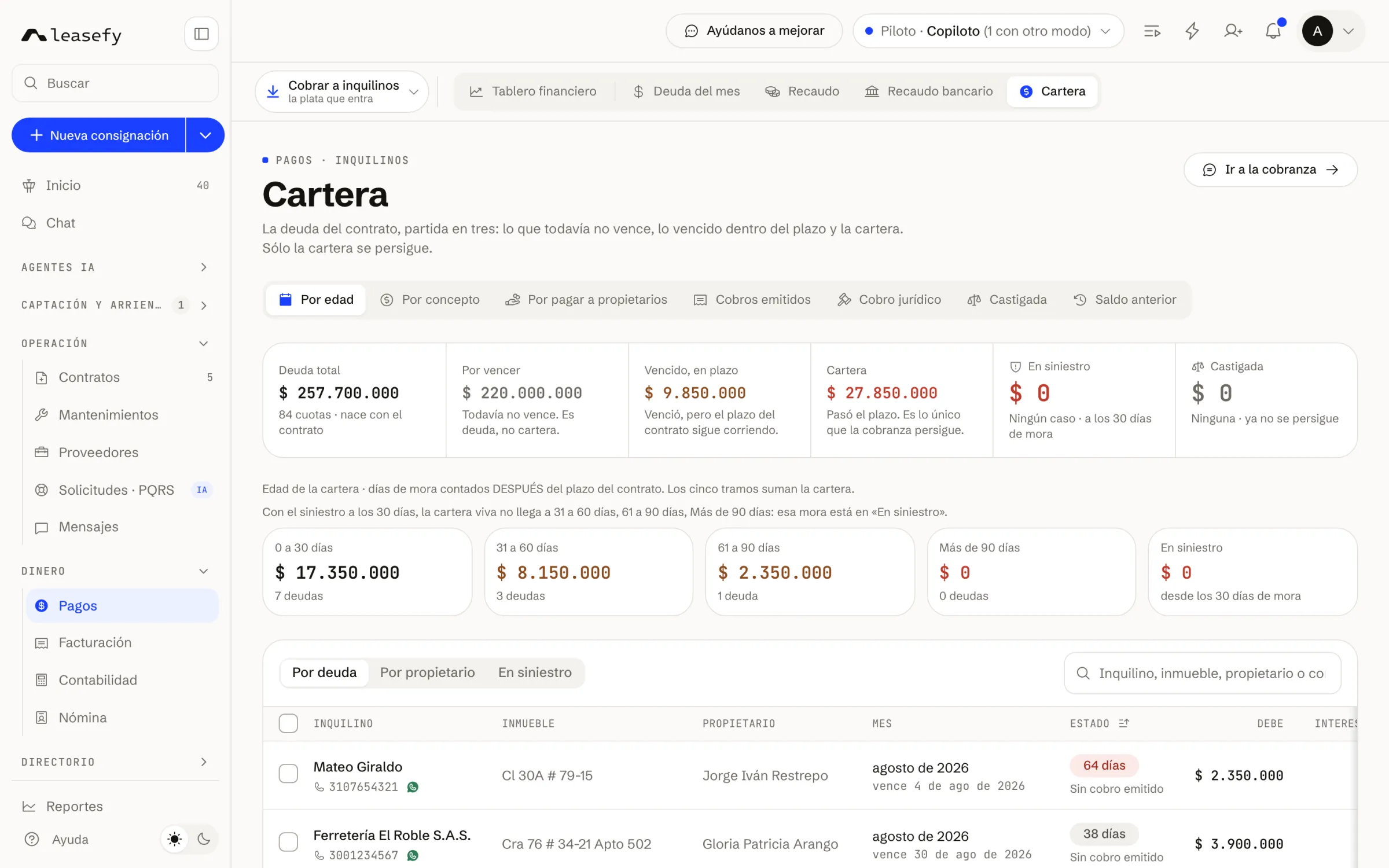Switch to dark theme moon toggle

click(x=204, y=839)
